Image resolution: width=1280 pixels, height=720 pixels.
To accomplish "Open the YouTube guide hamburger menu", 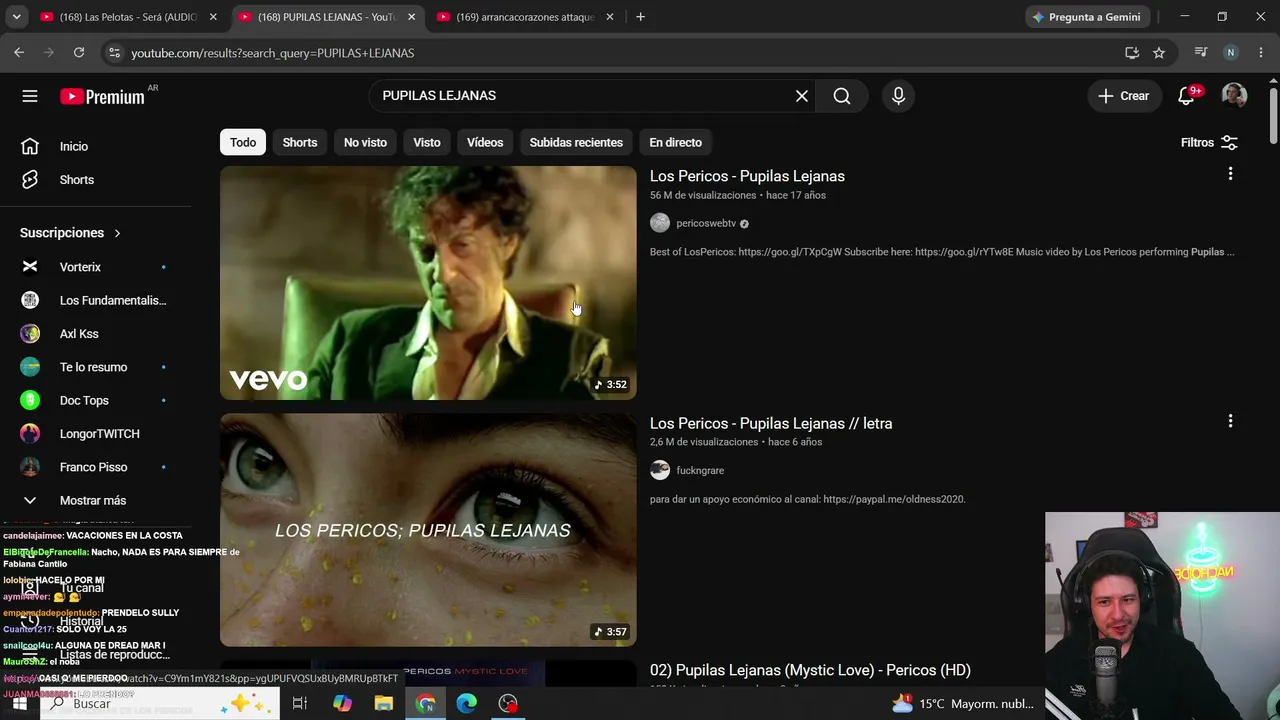I will [x=30, y=96].
